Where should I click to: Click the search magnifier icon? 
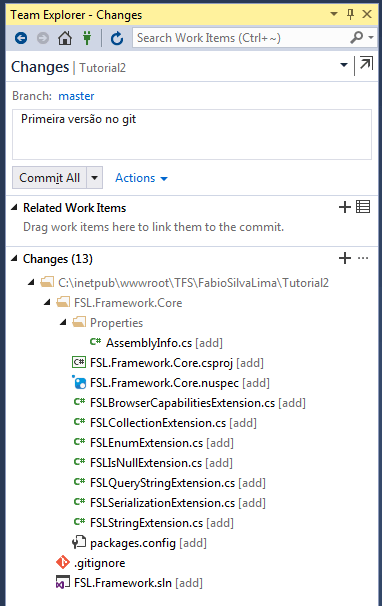point(356,37)
